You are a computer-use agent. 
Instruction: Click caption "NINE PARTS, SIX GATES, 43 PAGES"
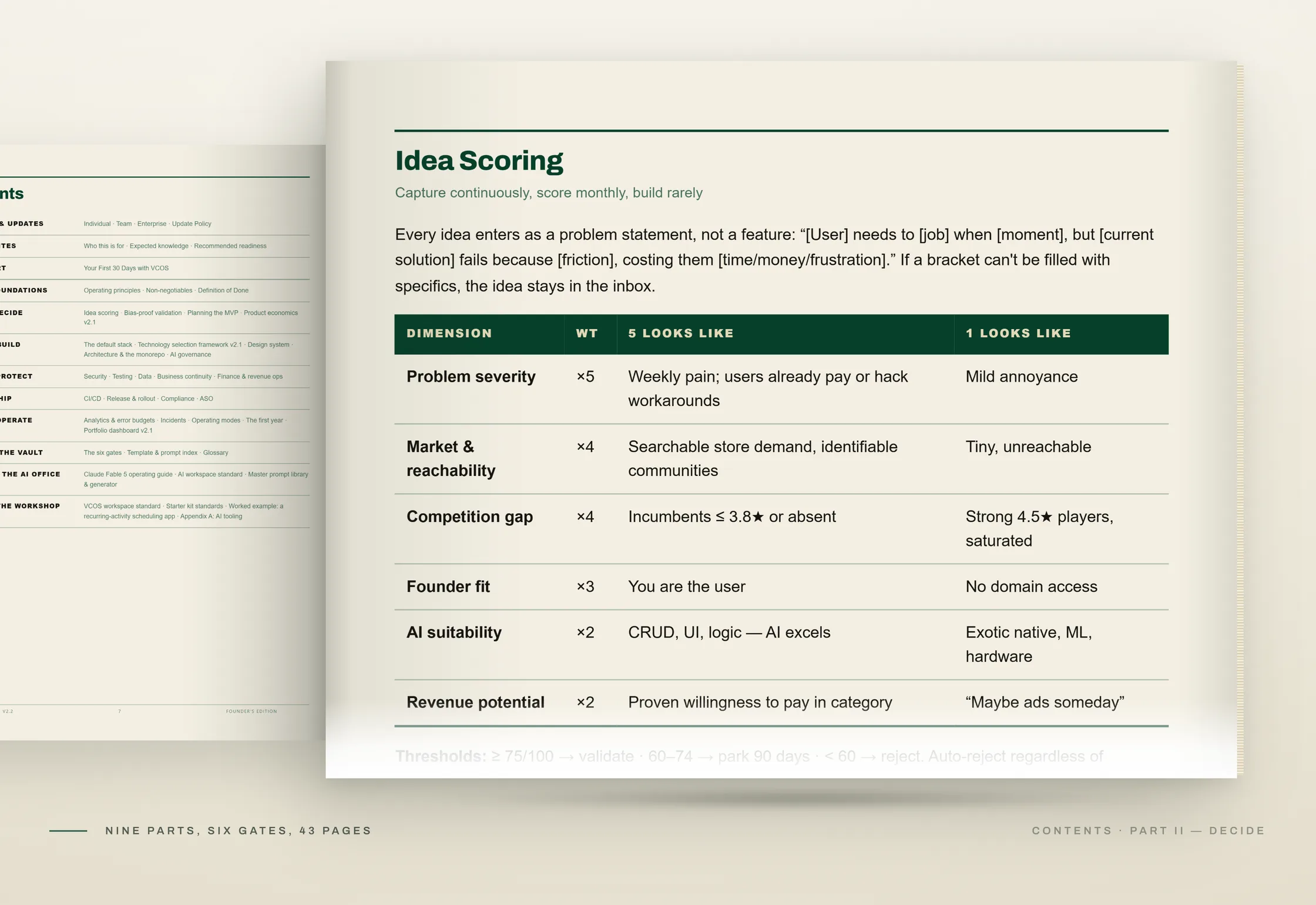(x=239, y=830)
